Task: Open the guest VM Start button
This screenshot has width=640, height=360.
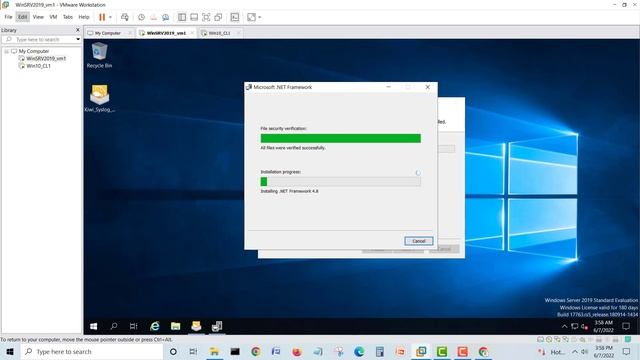Action: [93, 326]
